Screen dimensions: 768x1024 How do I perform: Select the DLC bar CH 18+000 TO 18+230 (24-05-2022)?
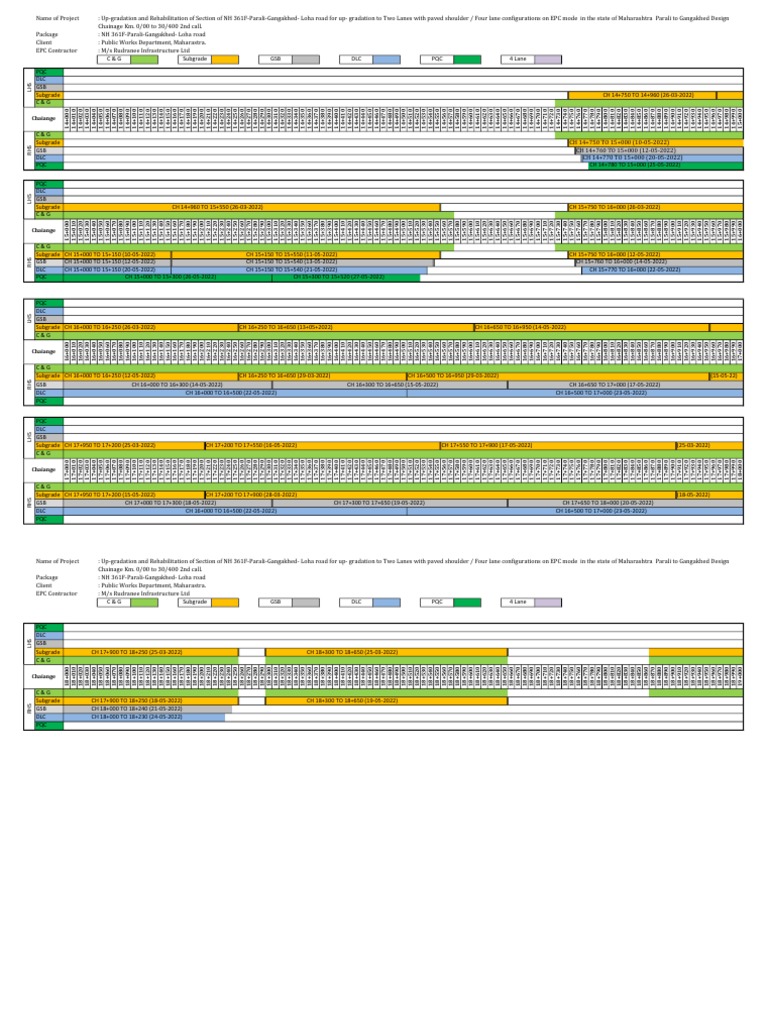pyautogui.click(x=144, y=717)
